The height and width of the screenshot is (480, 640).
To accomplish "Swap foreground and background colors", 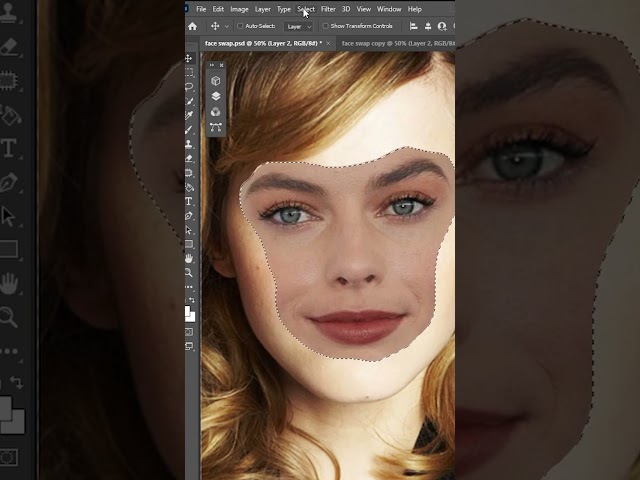I will (192, 300).
